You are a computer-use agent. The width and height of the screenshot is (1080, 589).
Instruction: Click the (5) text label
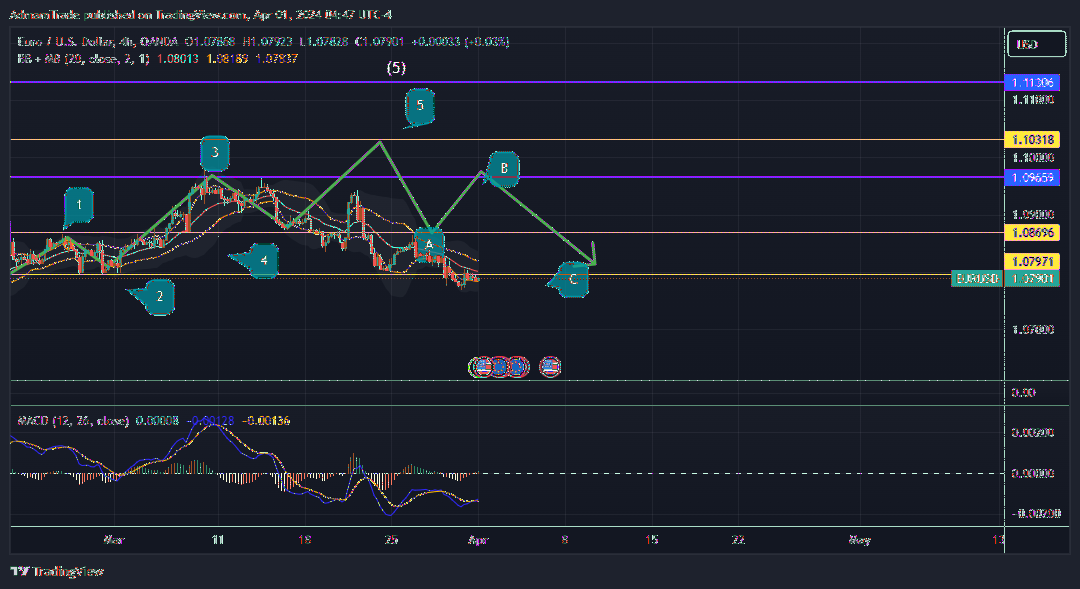(x=396, y=68)
